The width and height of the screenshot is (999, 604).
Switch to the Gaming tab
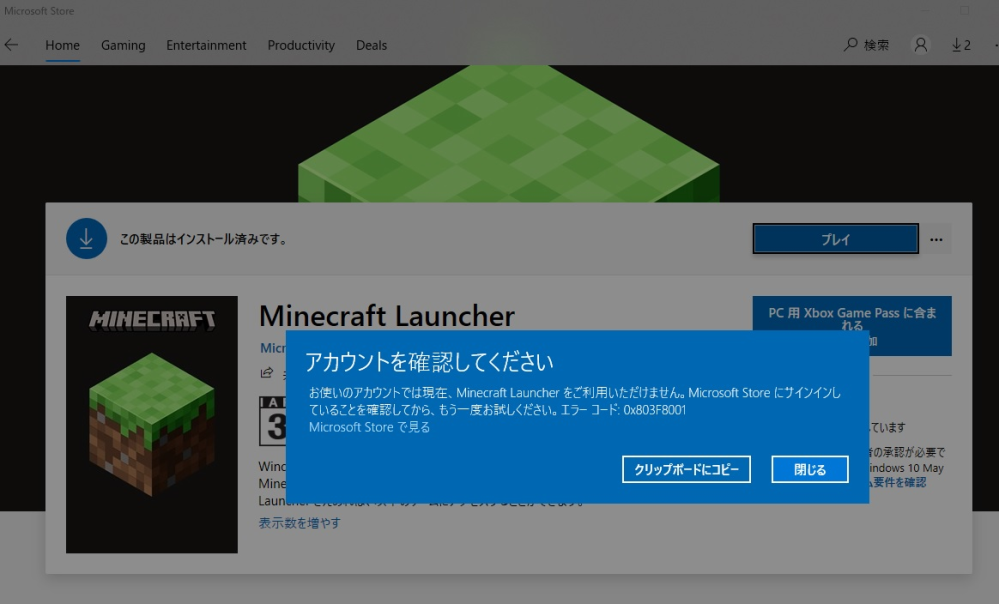point(122,45)
